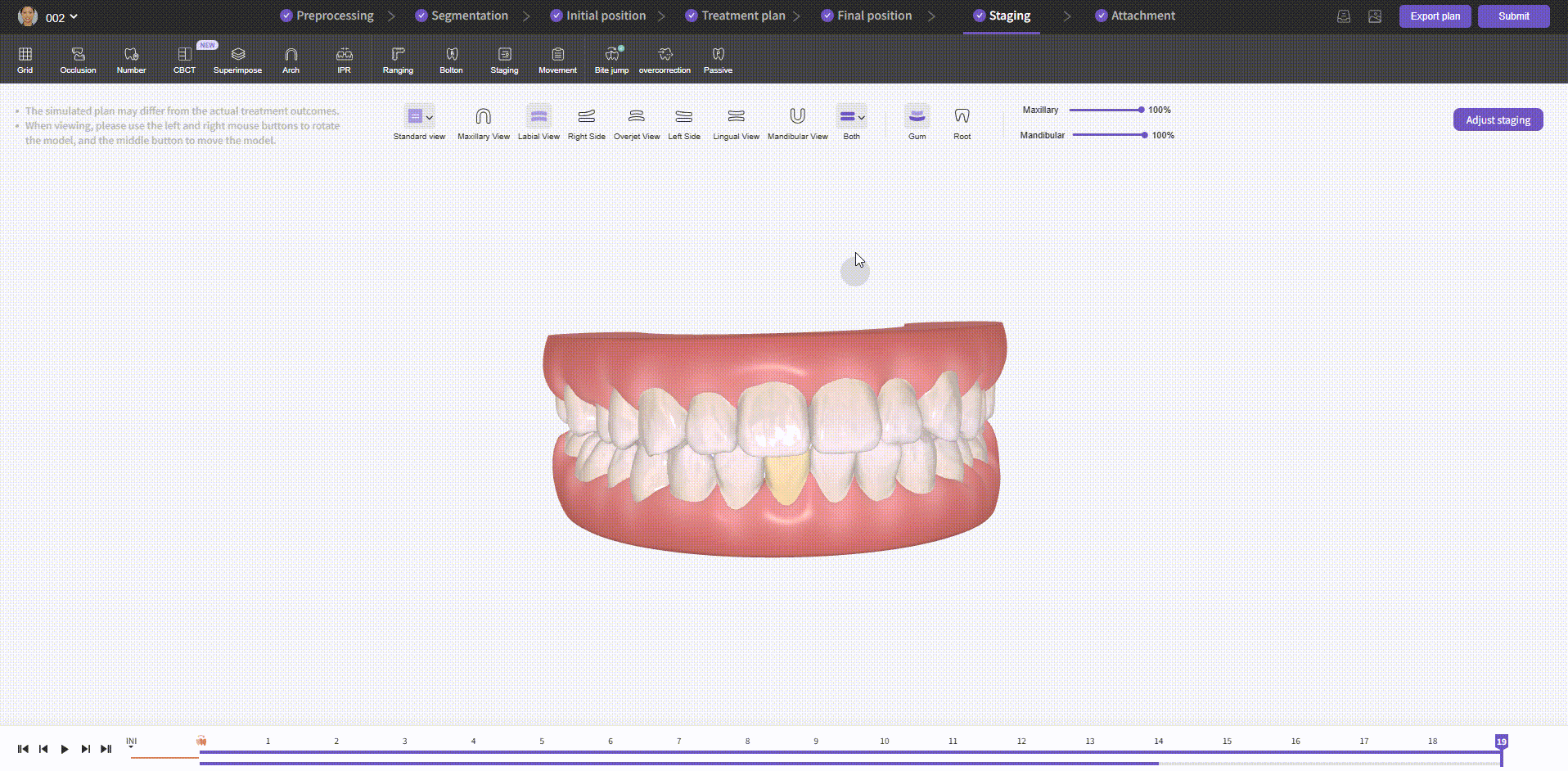Image resolution: width=1568 pixels, height=771 pixels.
Task: Open the Bolton analysis tool
Action: coord(451,61)
